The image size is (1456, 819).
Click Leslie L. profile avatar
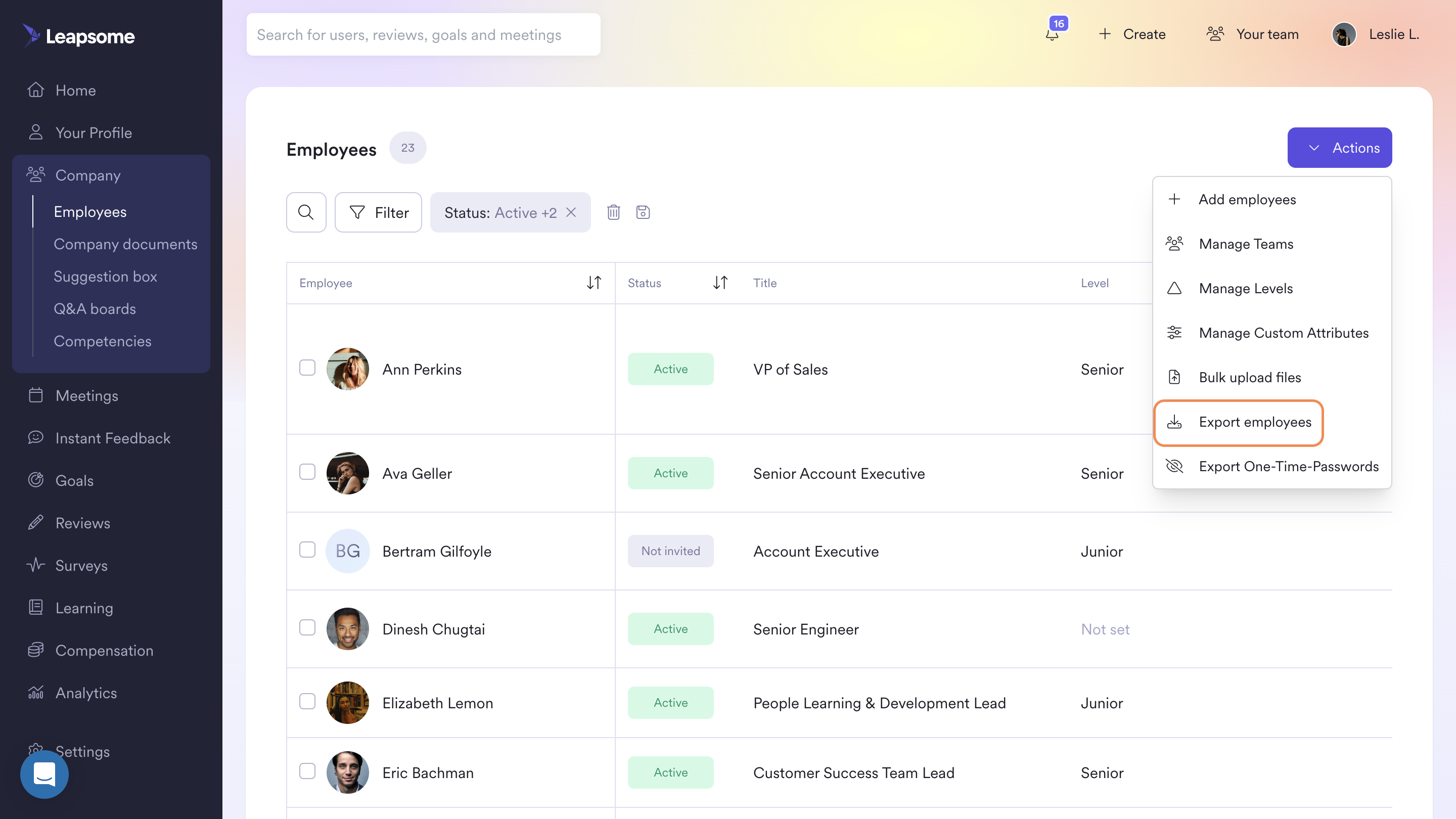(1344, 34)
